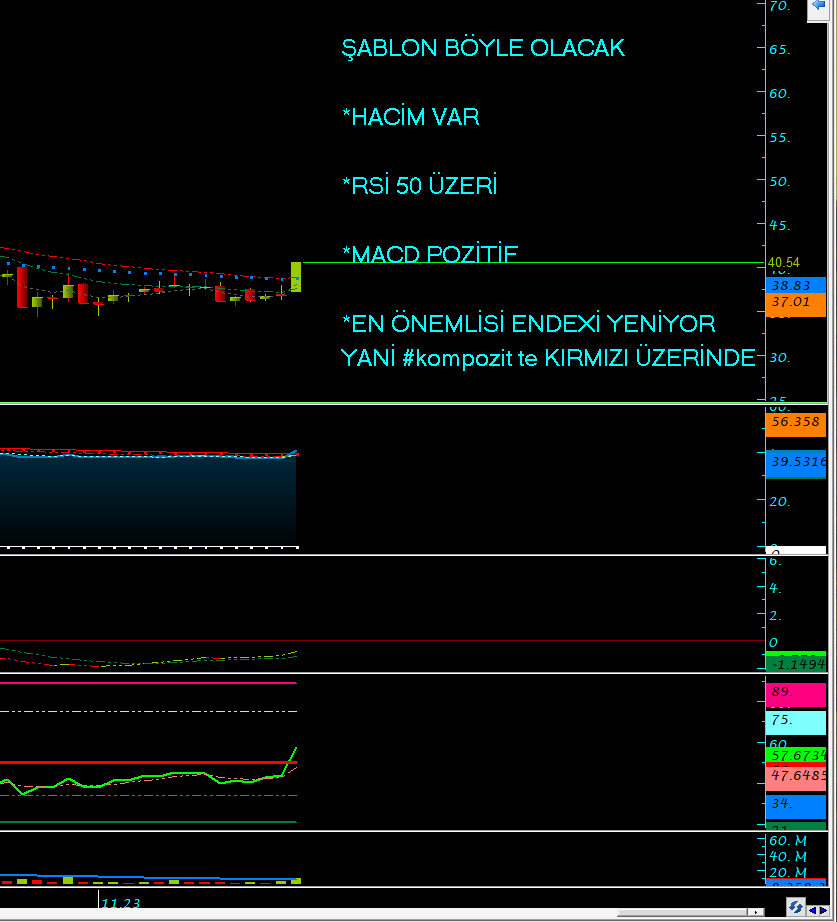Viewport: 837px width, 922px height.
Task: Click the orange 56.358 indicator value
Action: coord(796,423)
